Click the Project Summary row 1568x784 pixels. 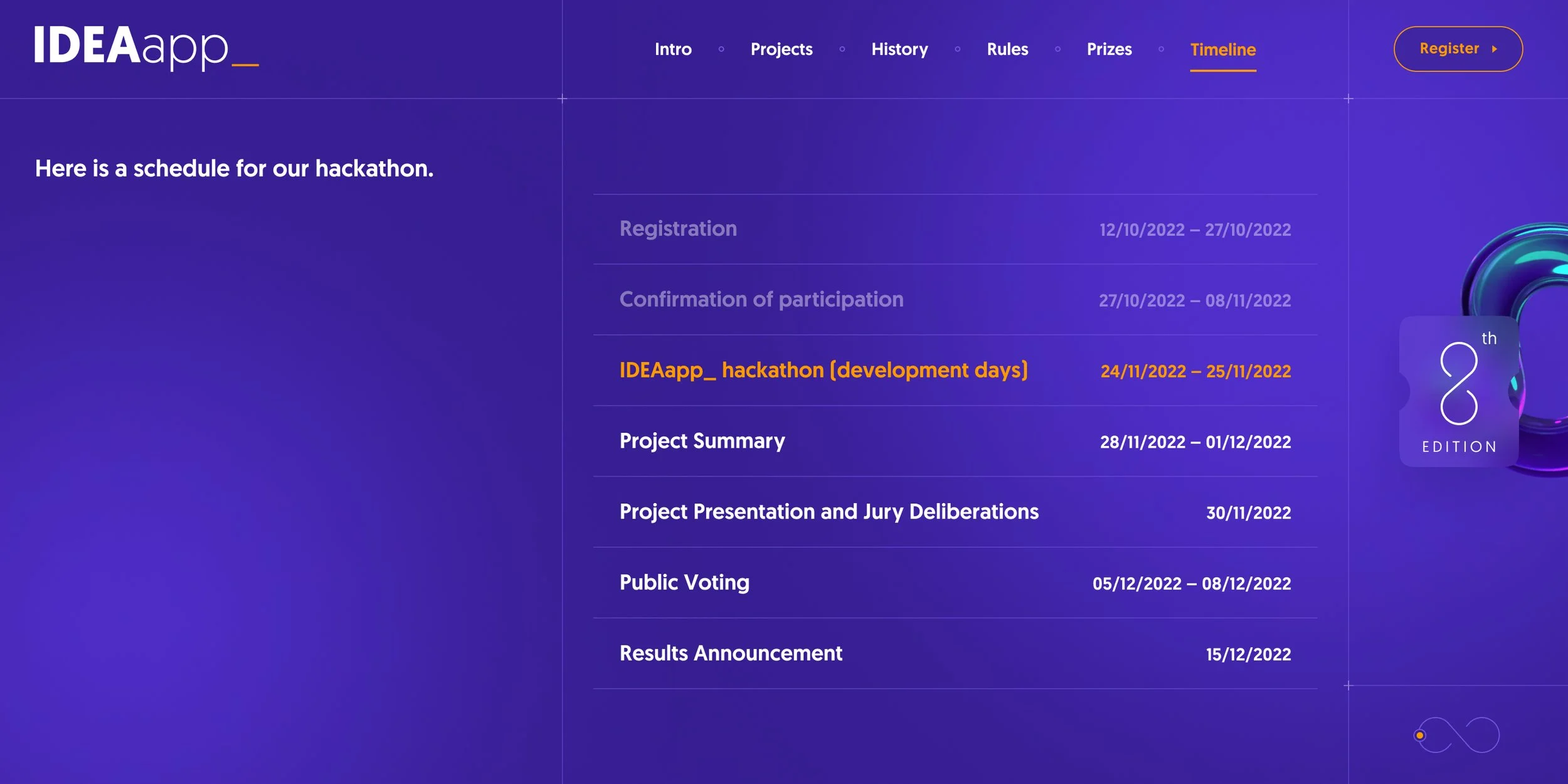tap(955, 442)
